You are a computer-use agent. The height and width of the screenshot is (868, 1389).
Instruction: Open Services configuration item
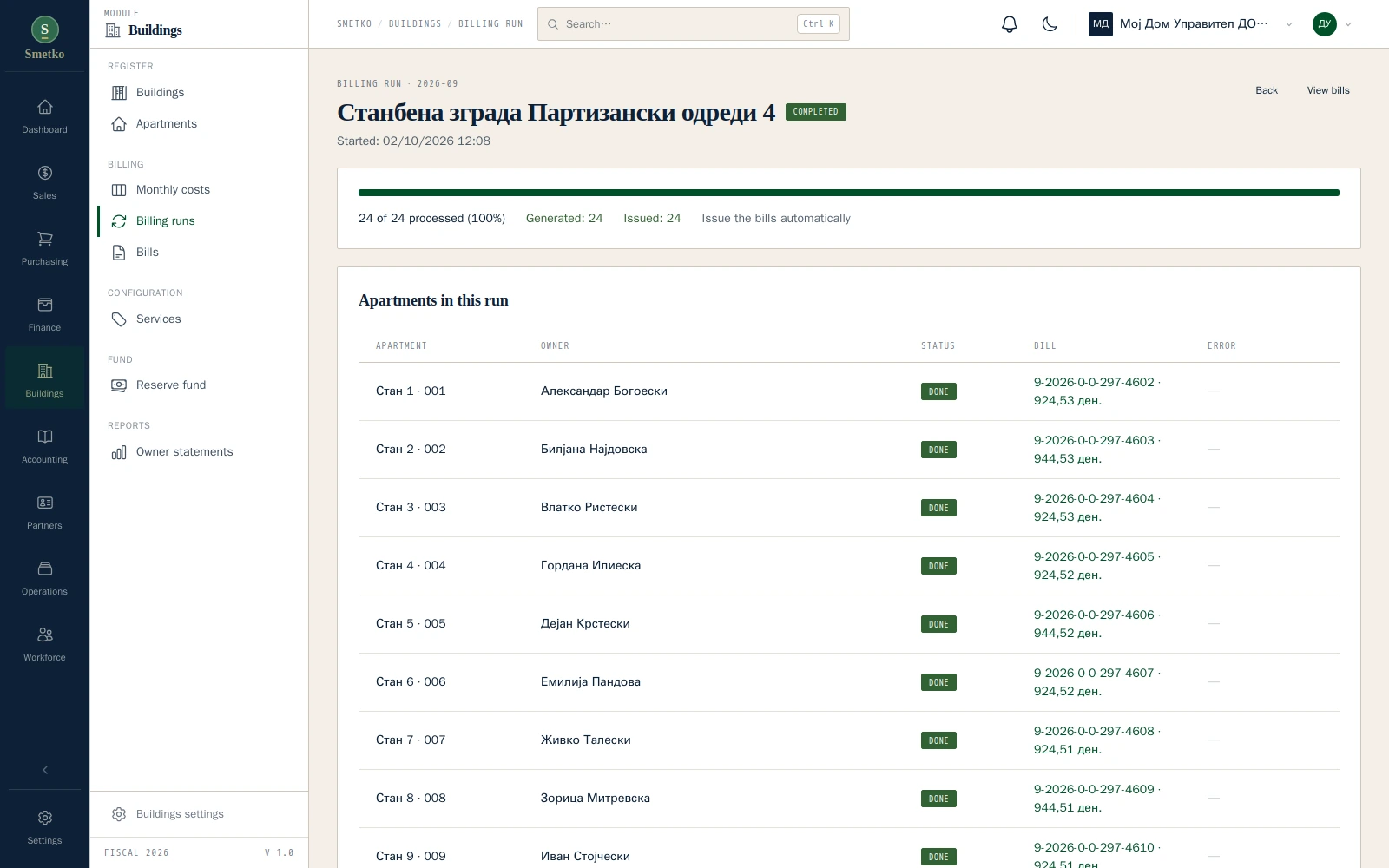[199, 319]
